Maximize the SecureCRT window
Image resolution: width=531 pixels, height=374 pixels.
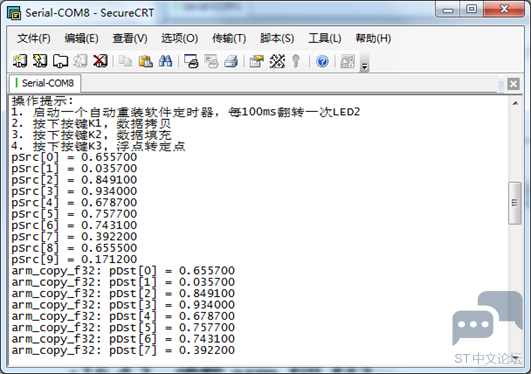471,9
